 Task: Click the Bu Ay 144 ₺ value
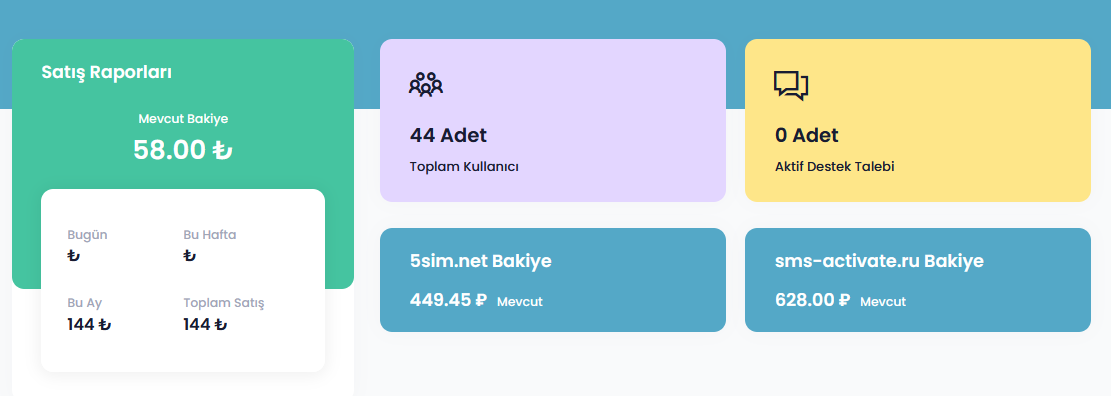(89, 325)
